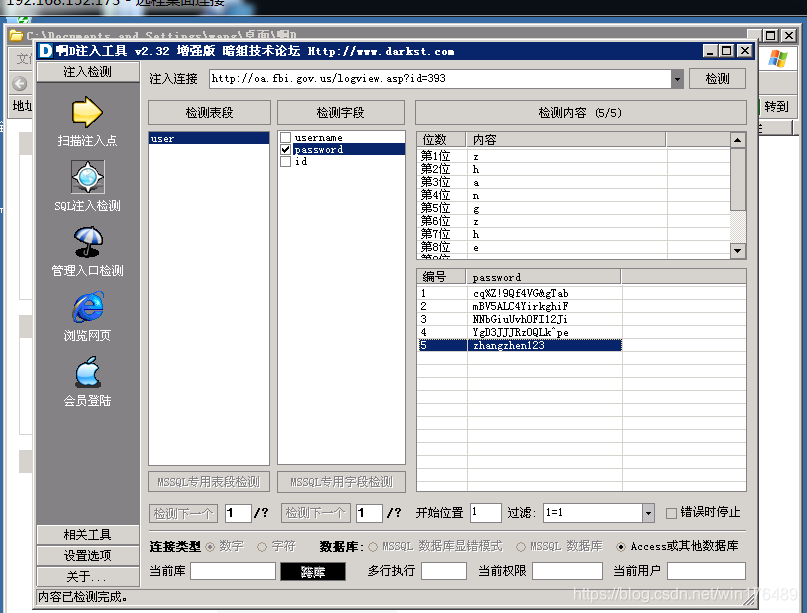807x613 pixels.
Task: Click the 检测内容 (5/5) button
Action: click(581, 113)
